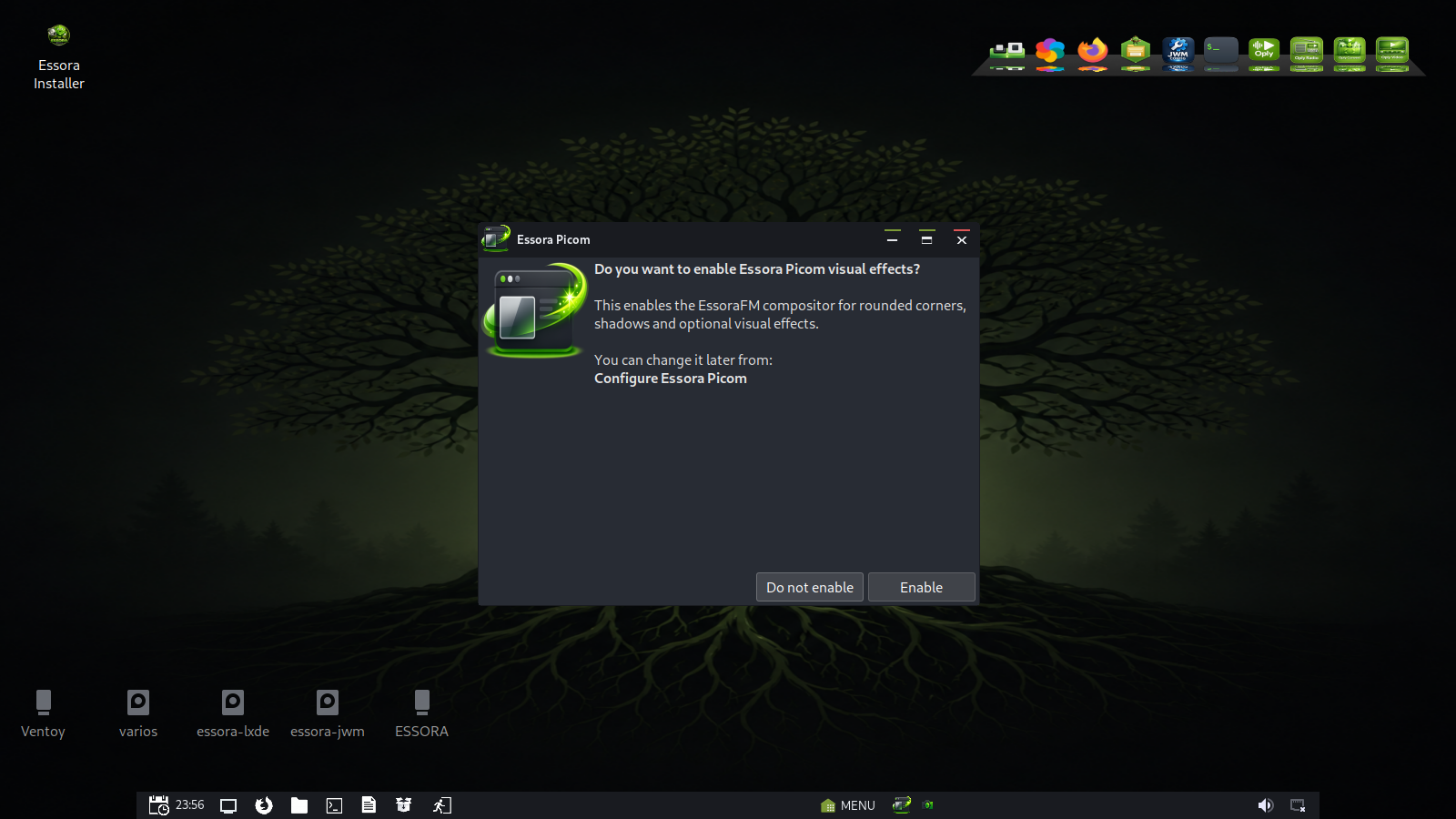
Task: Click the Essora Picom title icon
Action: coord(496,238)
